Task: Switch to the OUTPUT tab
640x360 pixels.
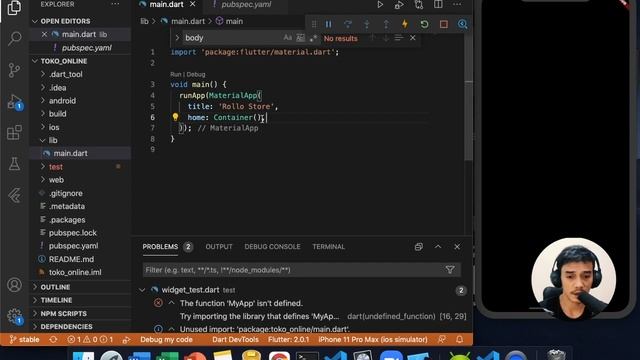Action: 219,247
